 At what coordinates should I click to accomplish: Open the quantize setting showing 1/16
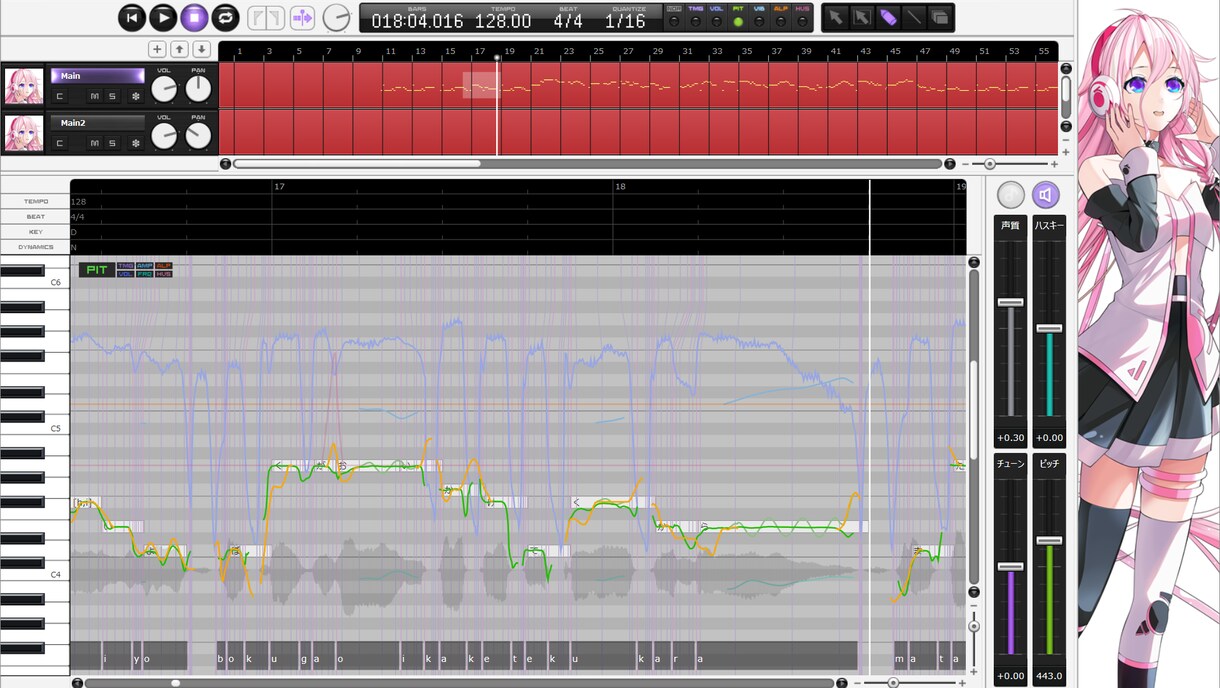click(x=625, y=20)
